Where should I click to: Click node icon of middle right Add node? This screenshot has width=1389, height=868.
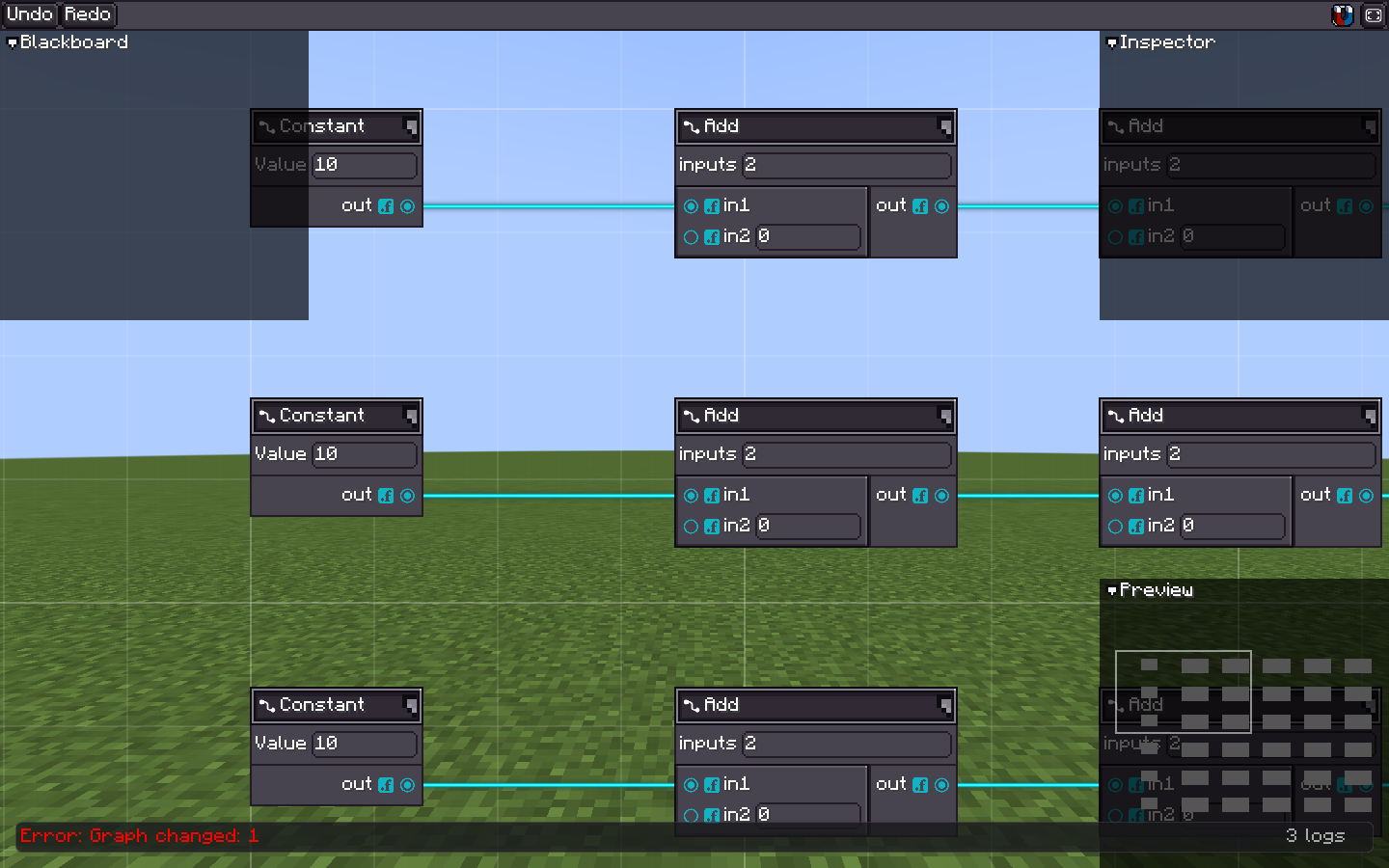click(1116, 416)
